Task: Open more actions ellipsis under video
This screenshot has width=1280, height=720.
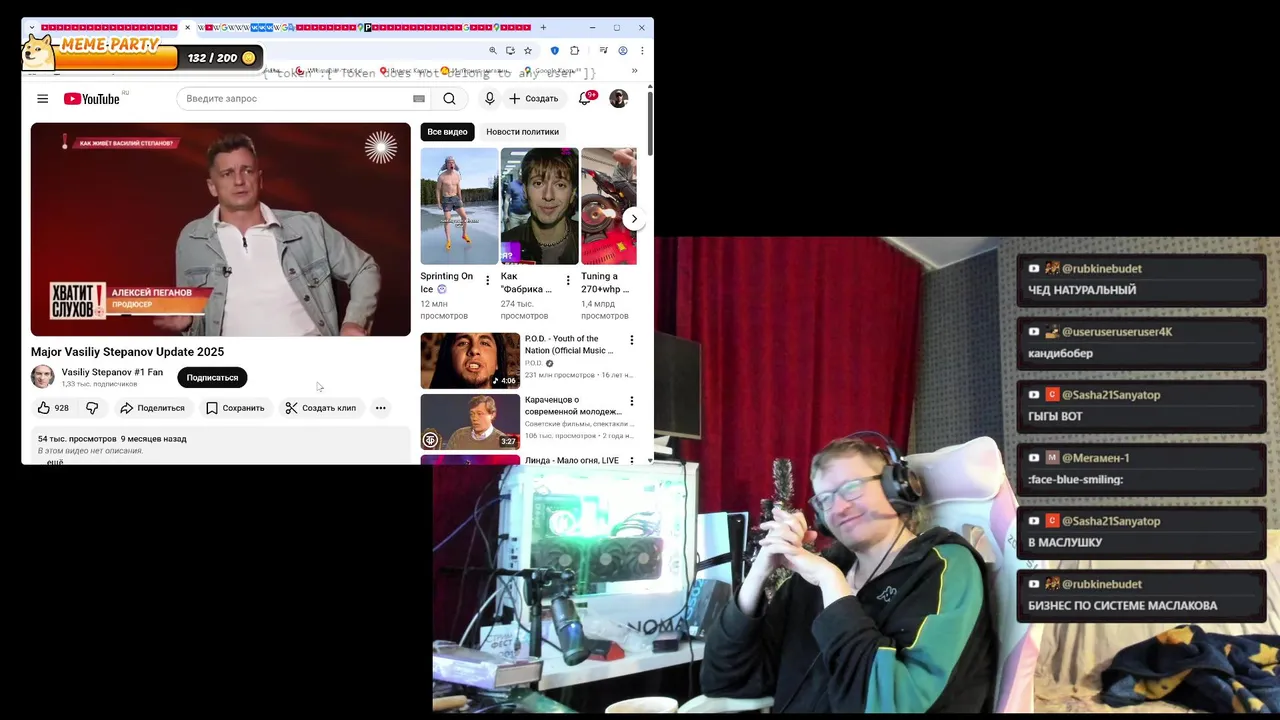Action: [x=380, y=408]
